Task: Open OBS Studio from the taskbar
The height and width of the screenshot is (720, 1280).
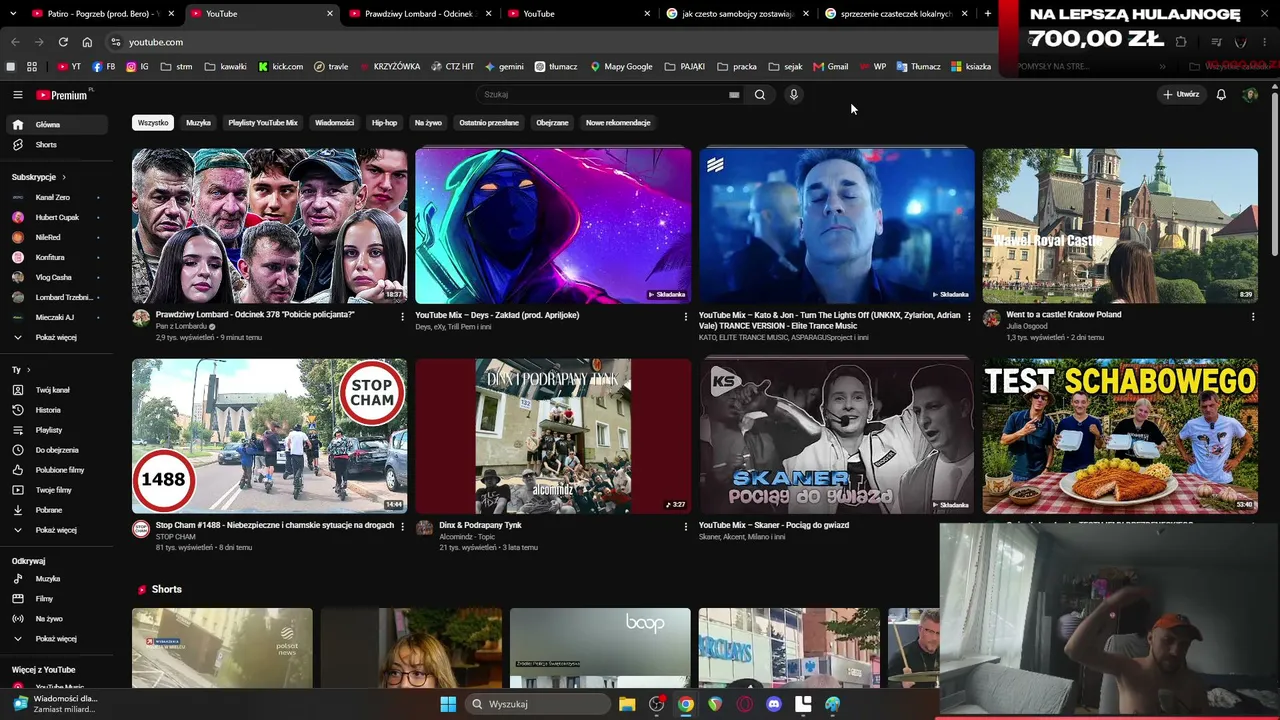Action: 656,704
